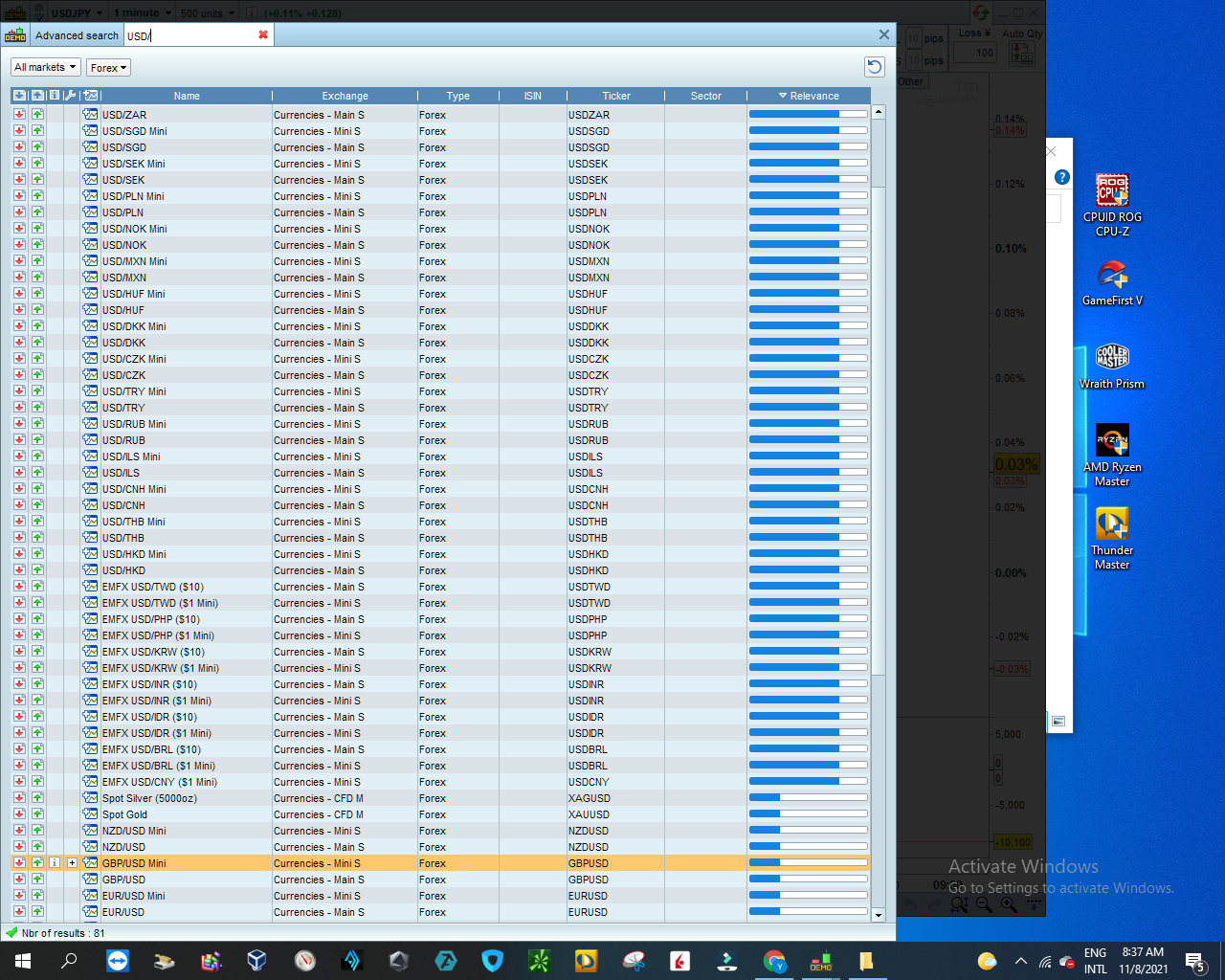Click the green buy arrow for Spot Silver (5000oz)
Image resolution: width=1225 pixels, height=980 pixels.
click(37, 797)
